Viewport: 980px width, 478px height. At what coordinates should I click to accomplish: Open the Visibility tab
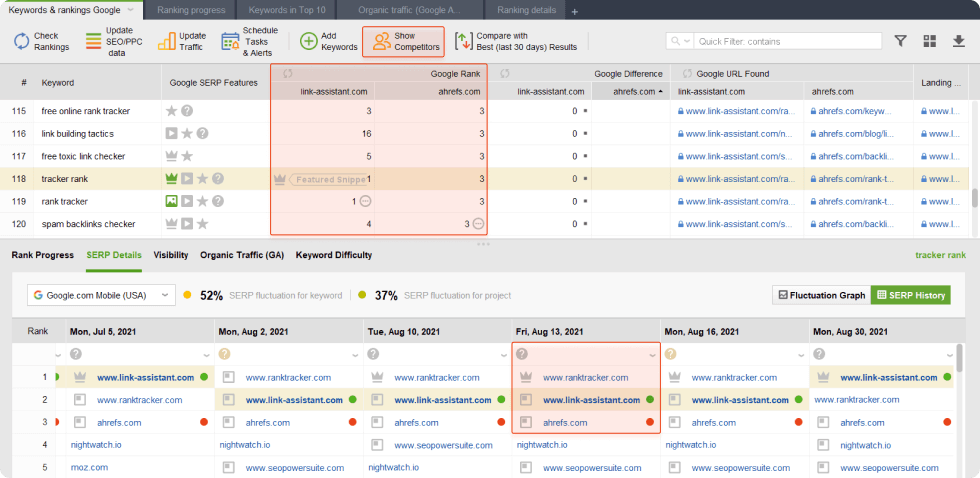pyautogui.click(x=171, y=255)
